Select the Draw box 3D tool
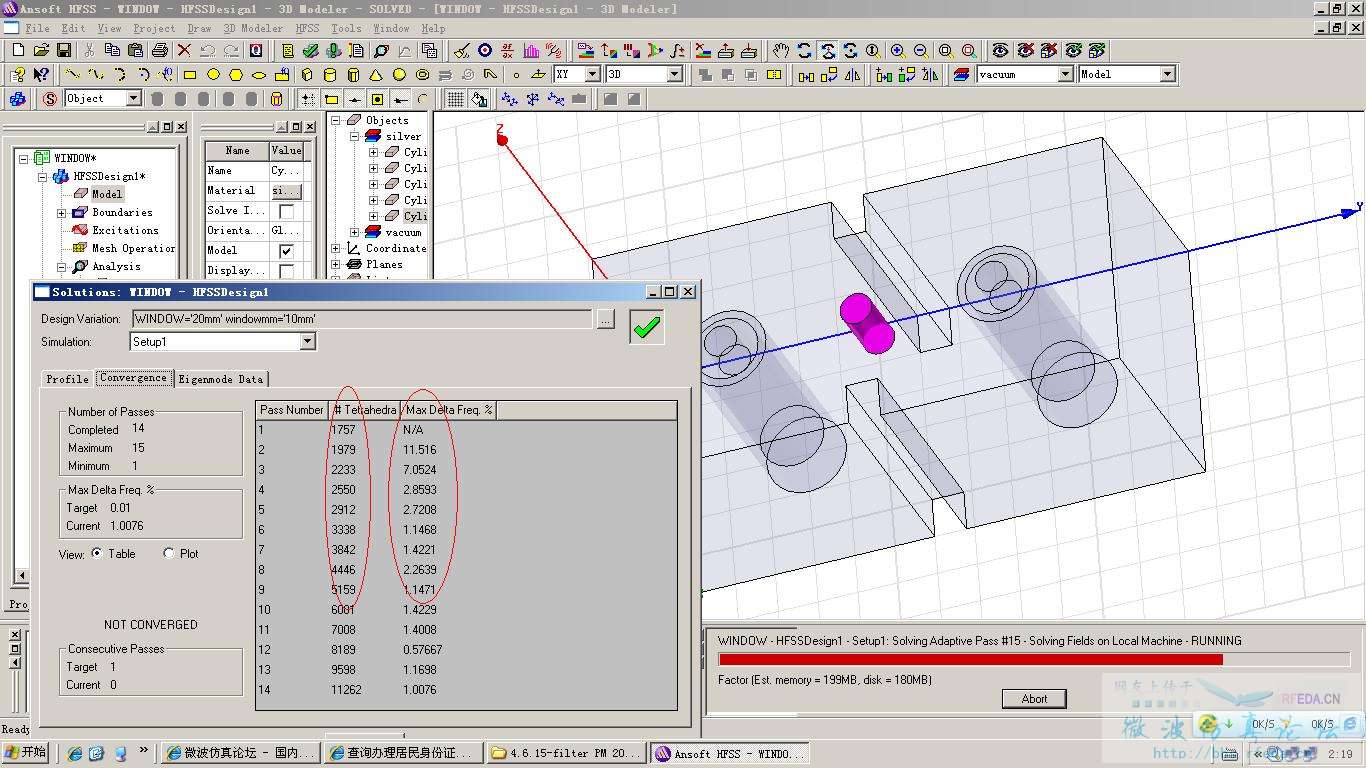Viewport: 1366px width, 768px height. coord(306,74)
